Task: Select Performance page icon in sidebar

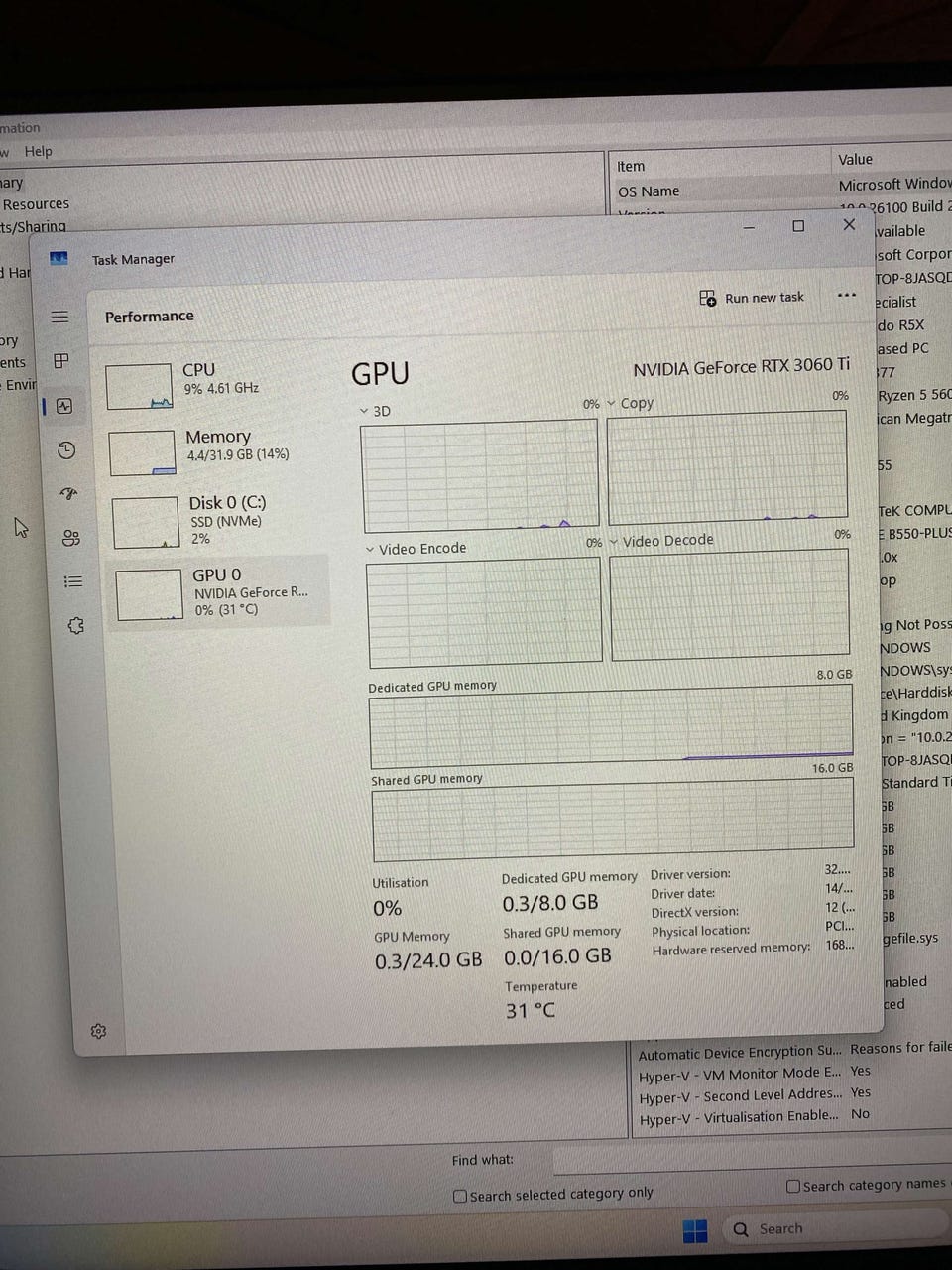Action: click(64, 406)
